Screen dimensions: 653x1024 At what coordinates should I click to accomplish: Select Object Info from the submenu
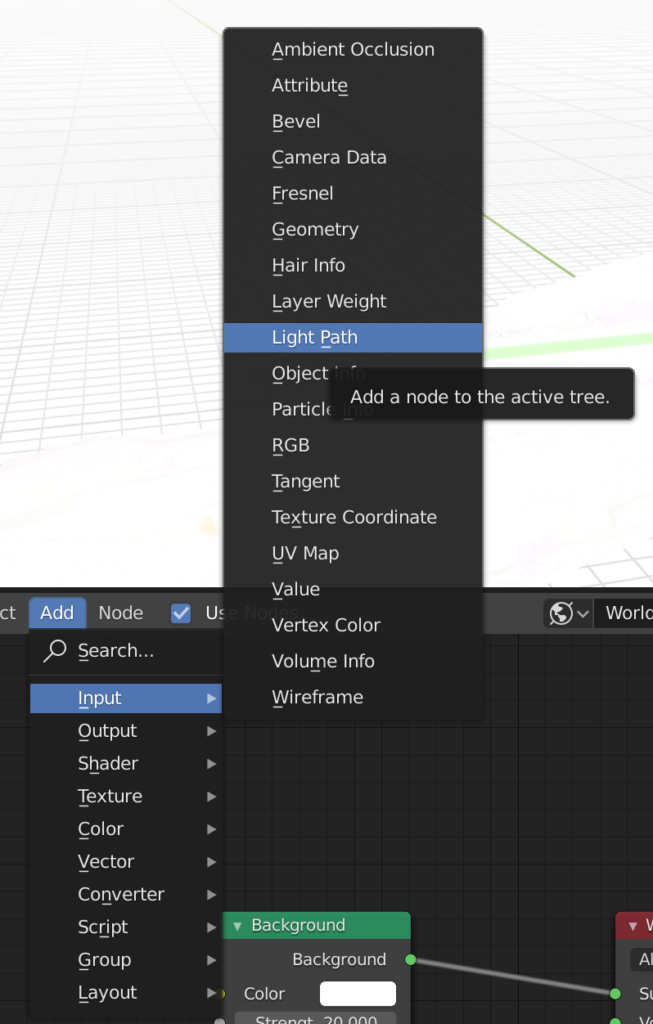click(353, 374)
